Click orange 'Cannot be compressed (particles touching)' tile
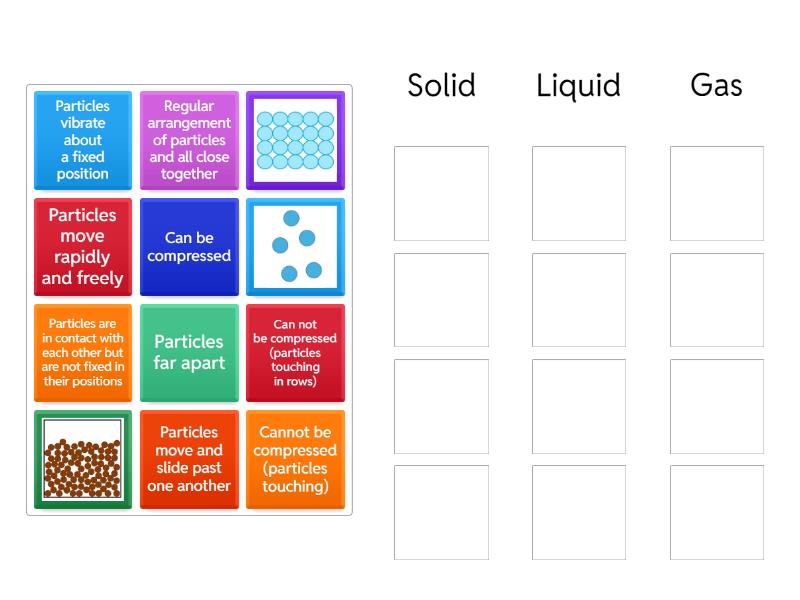The height and width of the screenshot is (600, 800). [x=295, y=459]
